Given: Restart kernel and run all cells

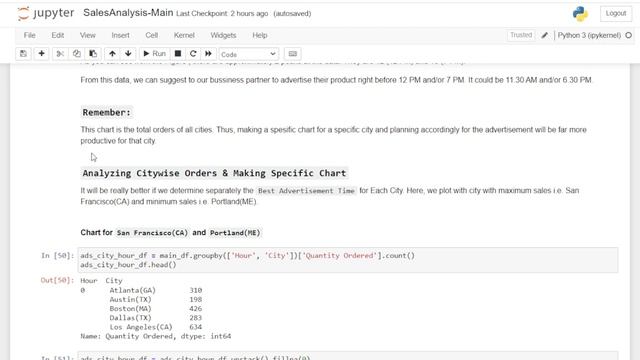Looking at the screenshot, I should pos(208,54).
